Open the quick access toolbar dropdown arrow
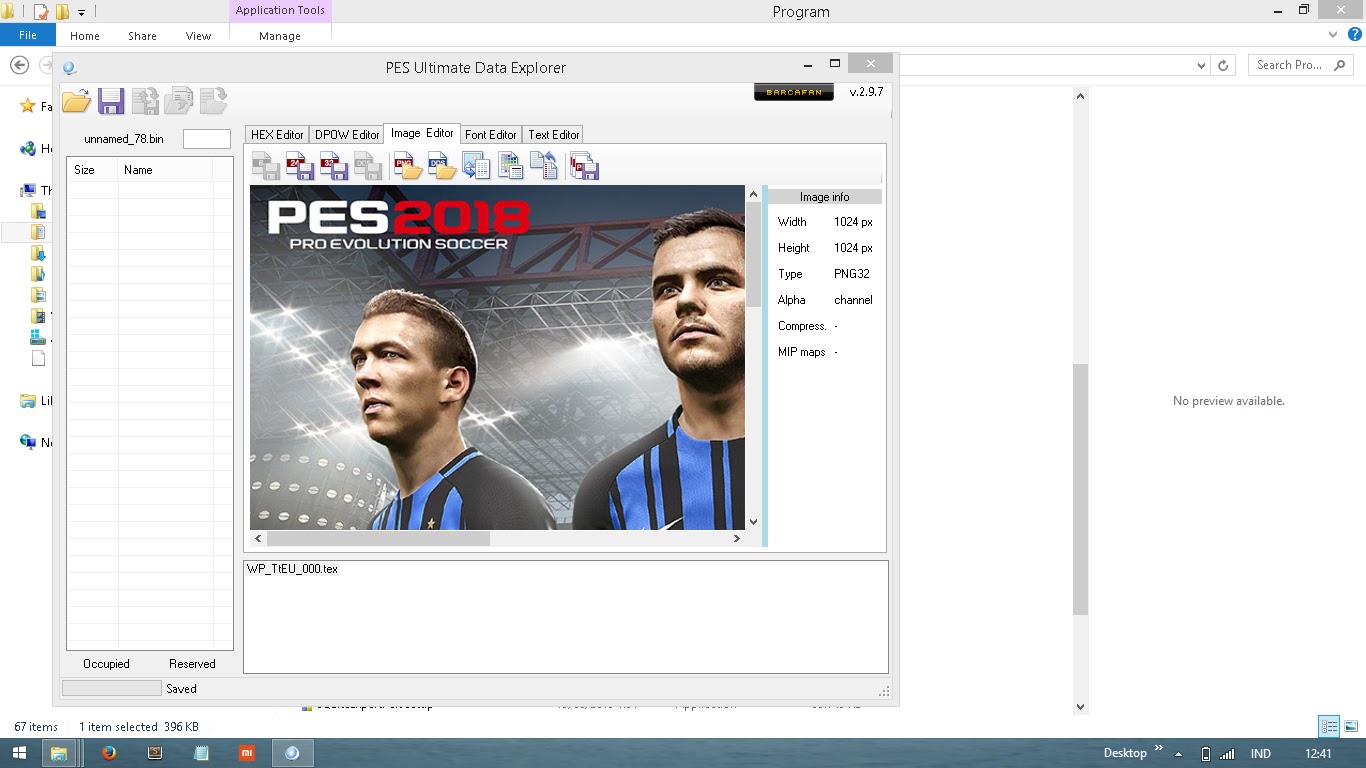This screenshot has height=768, width=1366. [82, 13]
